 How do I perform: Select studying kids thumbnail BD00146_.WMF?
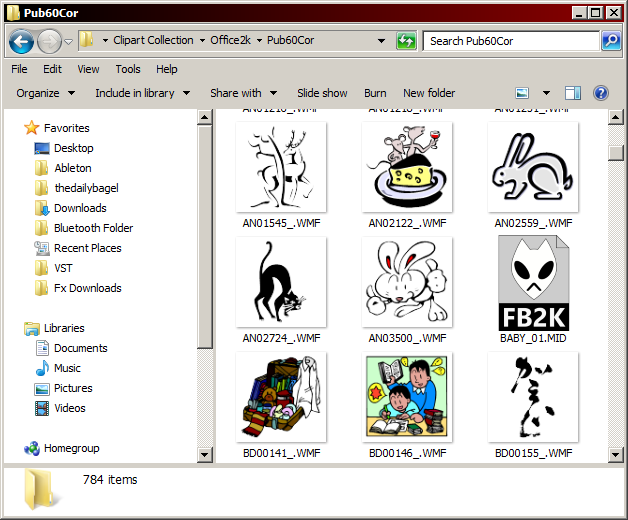pyautogui.click(x=407, y=397)
